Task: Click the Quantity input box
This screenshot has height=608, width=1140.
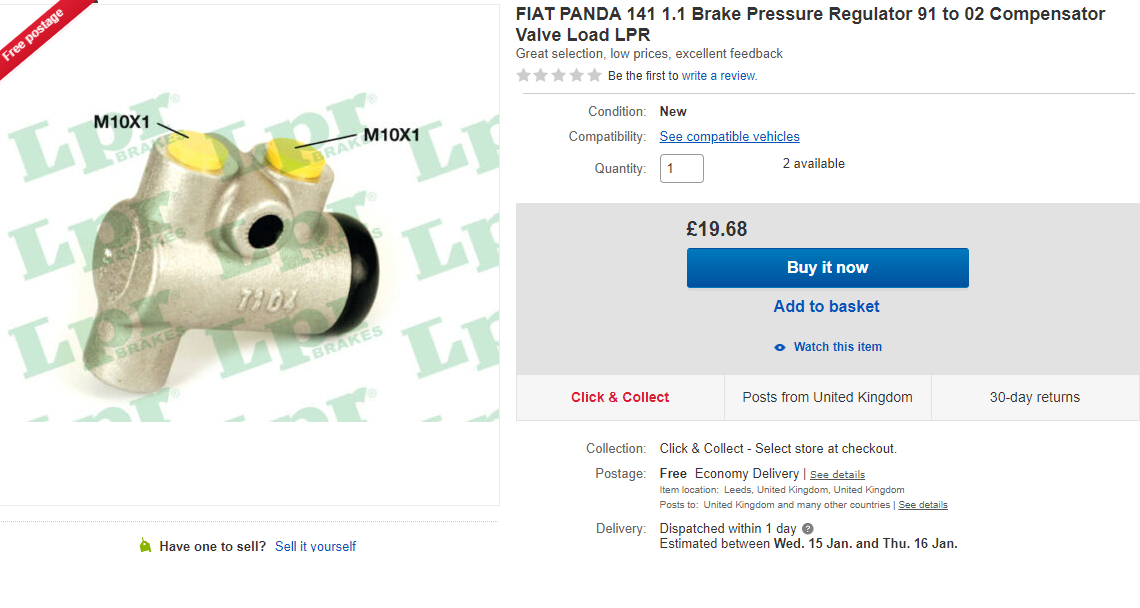Action: pos(682,169)
